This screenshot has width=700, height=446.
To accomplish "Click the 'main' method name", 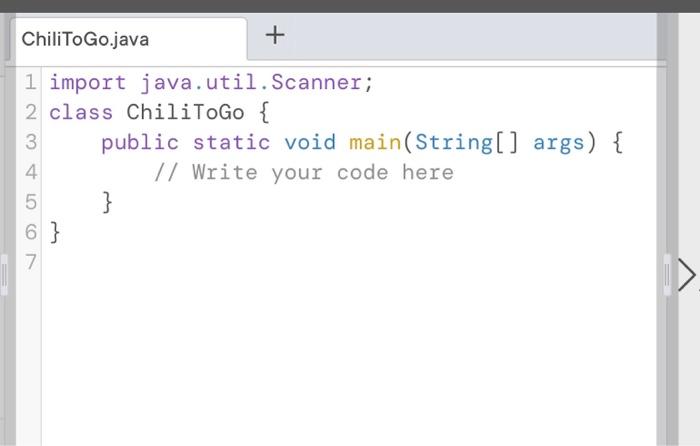I will click(375, 143).
